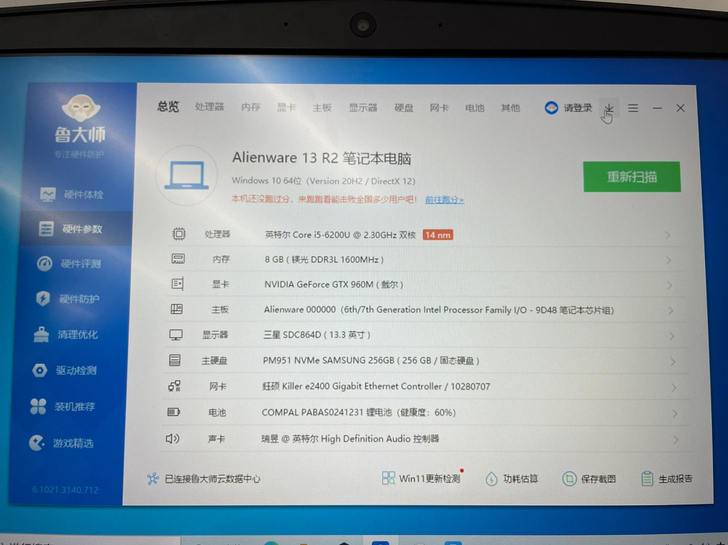Click the 声卡 speaker row icon
Viewport: 728px width, 545px height.
point(173,438)
